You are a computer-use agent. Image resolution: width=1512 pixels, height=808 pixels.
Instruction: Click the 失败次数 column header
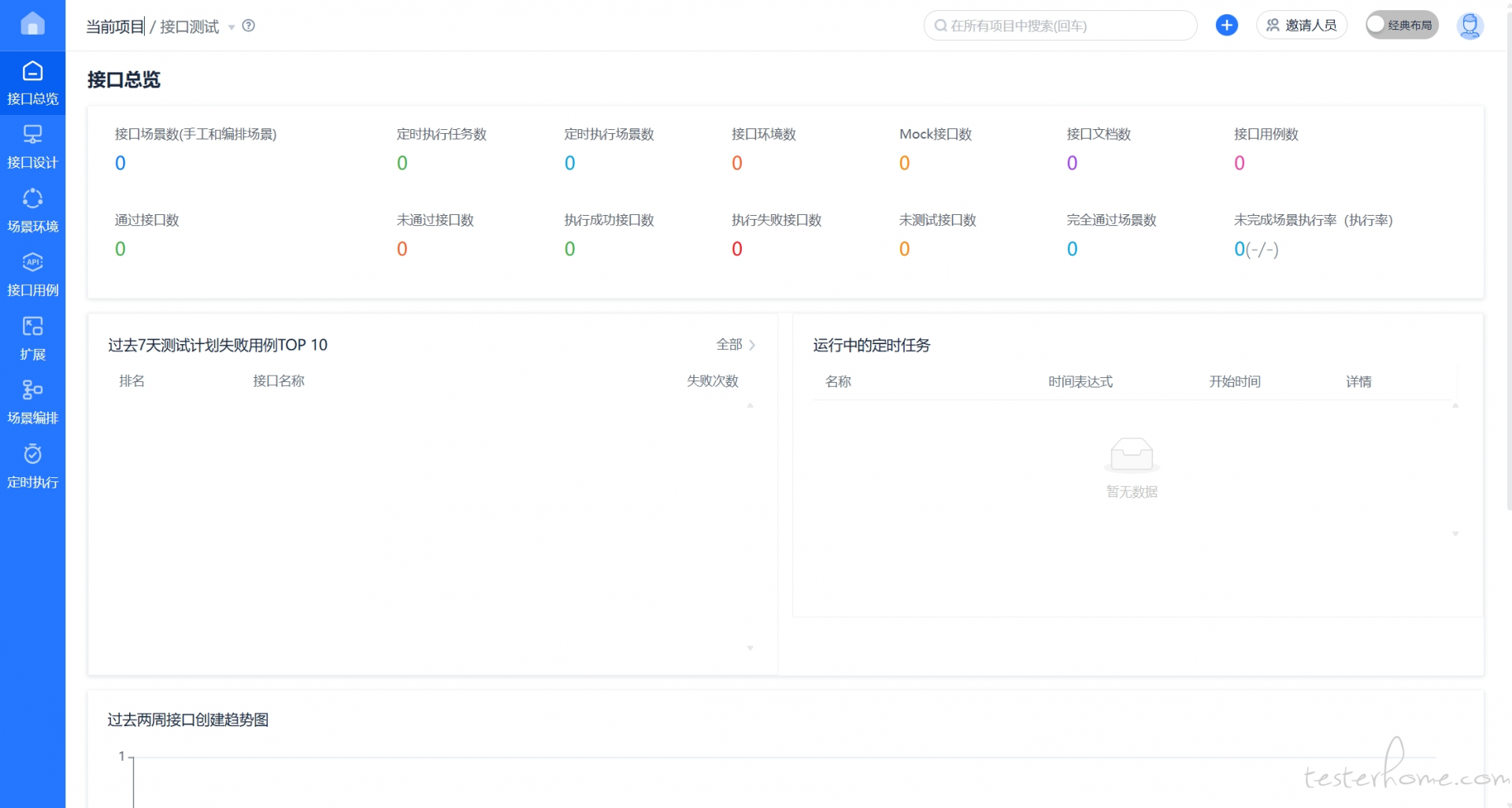713,381
